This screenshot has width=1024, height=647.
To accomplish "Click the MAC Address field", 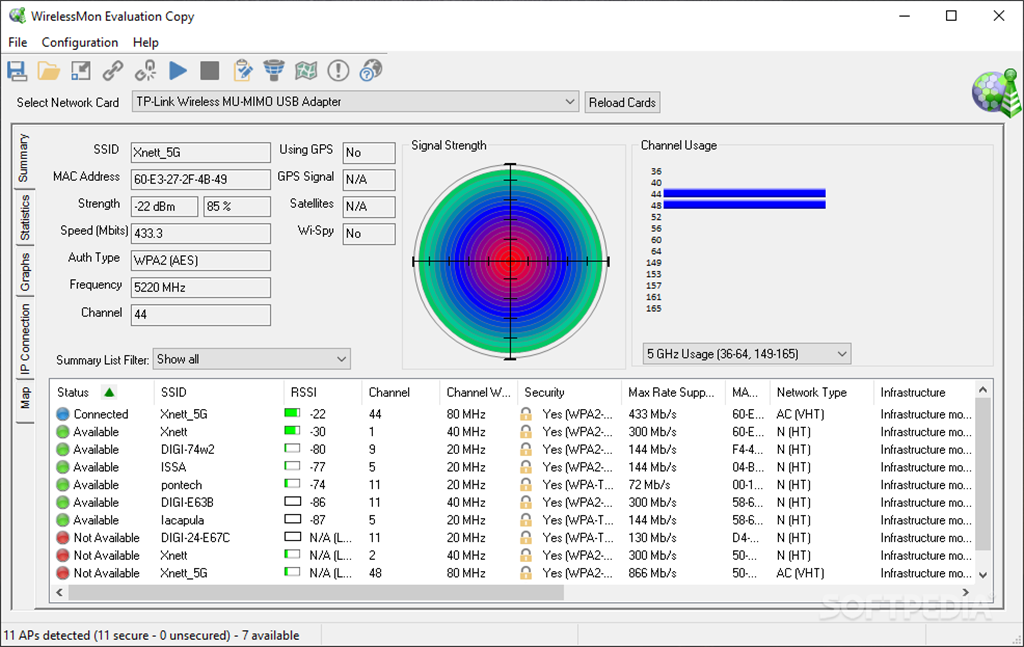I will click(200, 180).
